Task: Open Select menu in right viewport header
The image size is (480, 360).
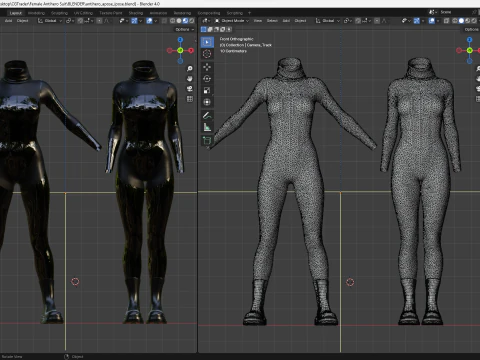Action: tap(272, 21)
